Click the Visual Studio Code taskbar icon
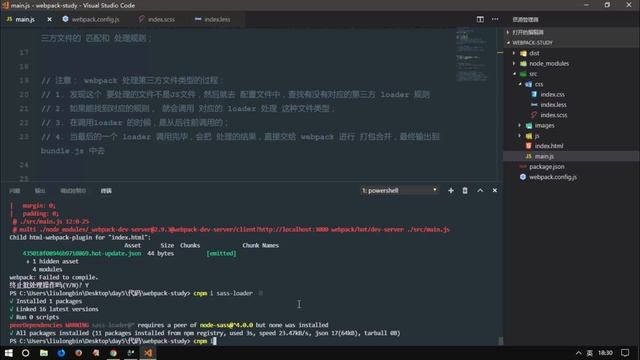Viewport: 640px width, 360px height. coord(148,353)
